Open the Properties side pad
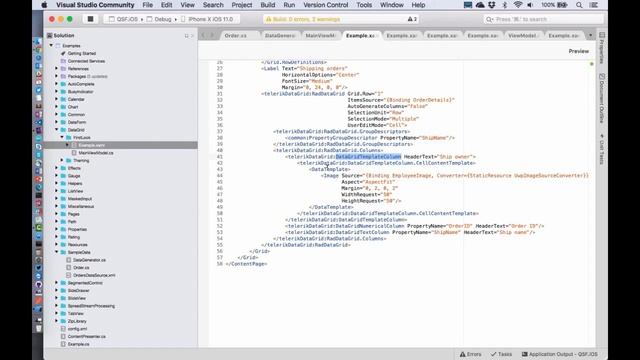Image resolution: width=640 pixels, height=360 pixels. pyautogui.click(x=602, y=48)
